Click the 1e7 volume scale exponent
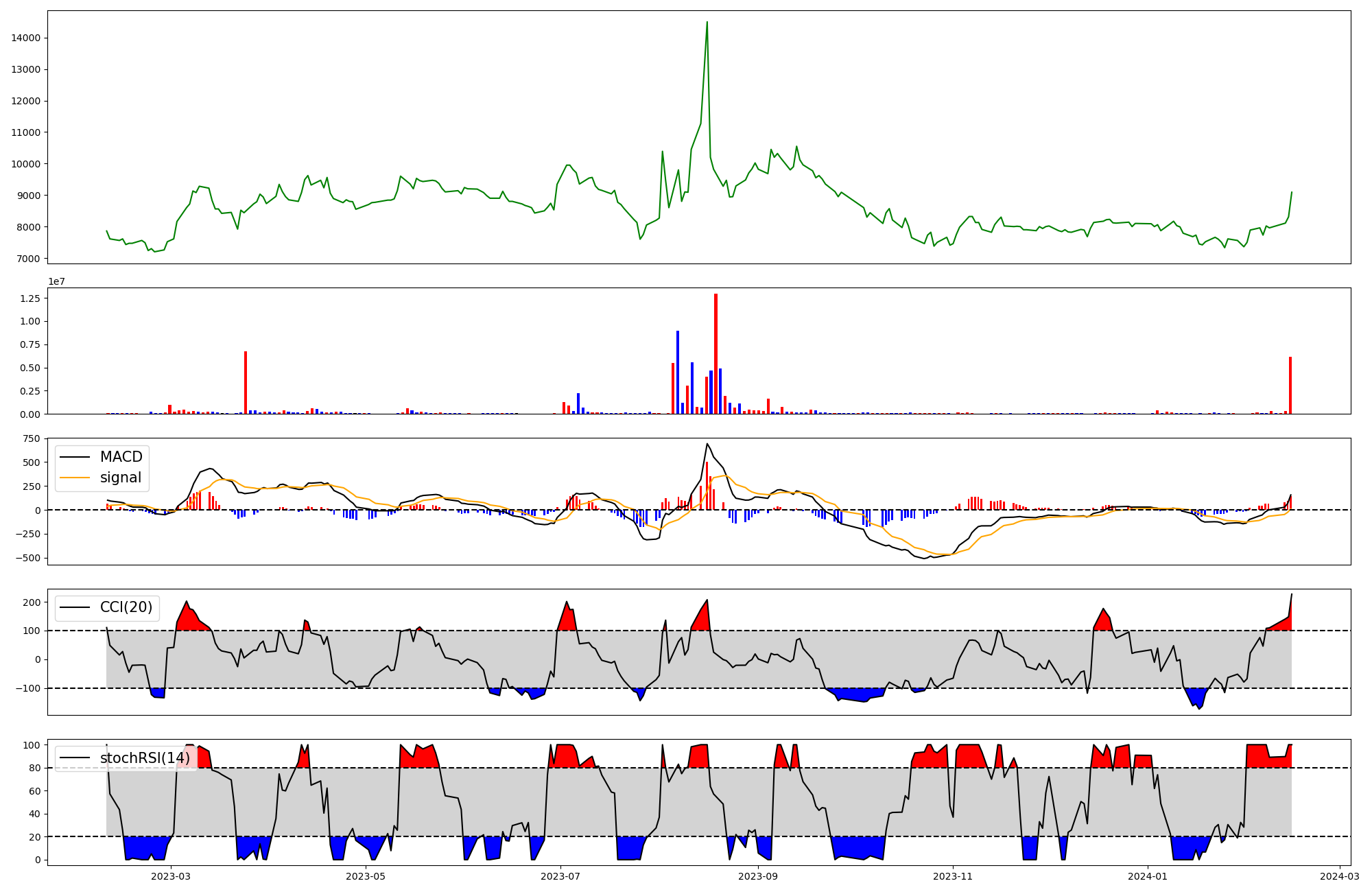This screenshot has height=892, width=1372. [x=56, y=282]
